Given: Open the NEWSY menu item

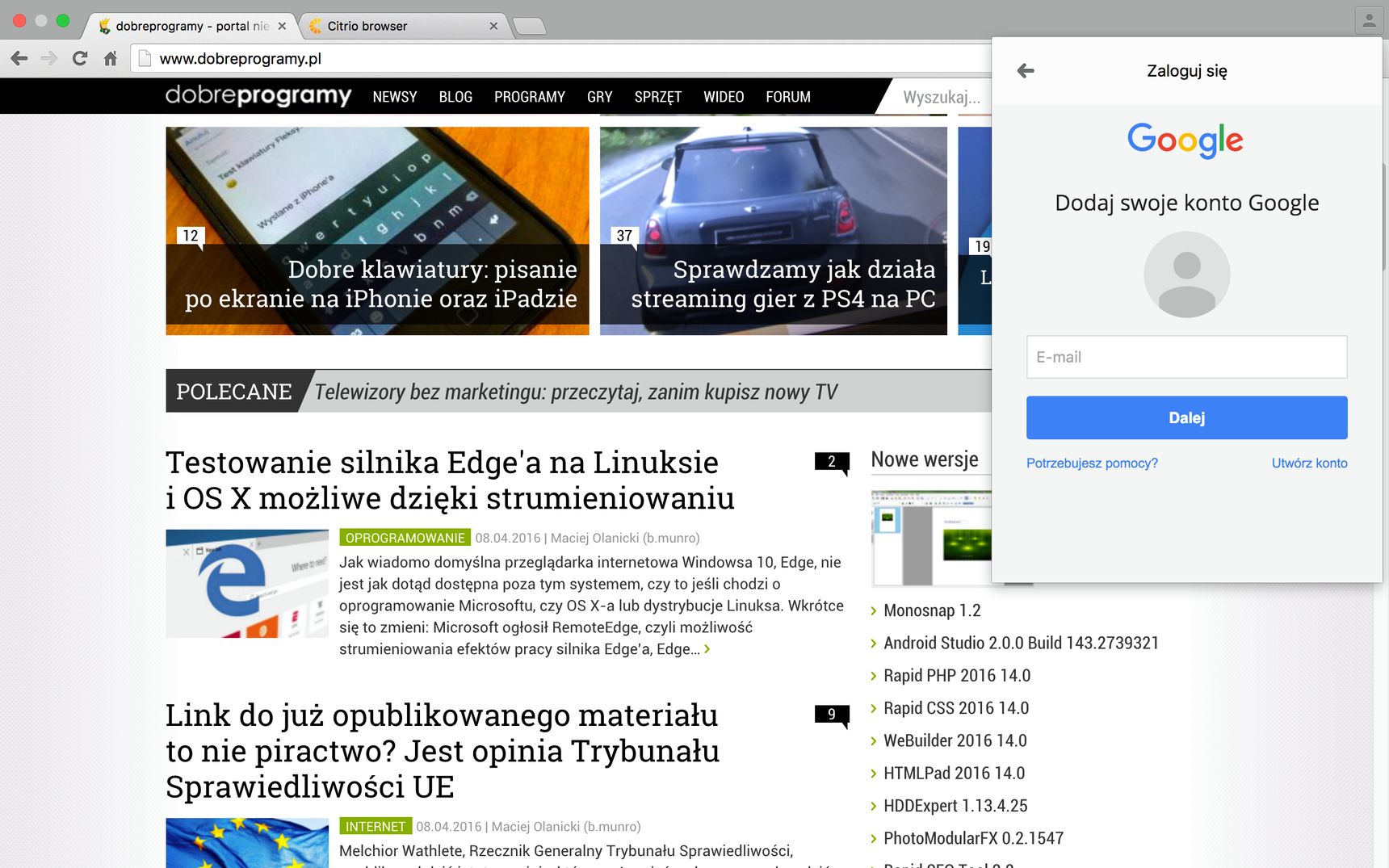Looking at the screenshot, I should pyautogui.click(x=395, y=97).
